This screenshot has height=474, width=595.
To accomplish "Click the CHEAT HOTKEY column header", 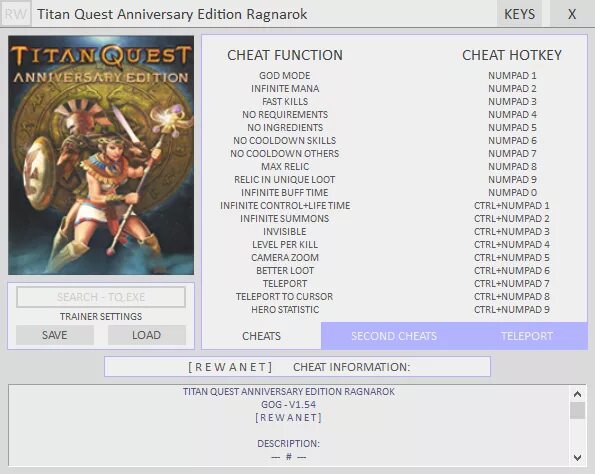I will pos(512,55).
